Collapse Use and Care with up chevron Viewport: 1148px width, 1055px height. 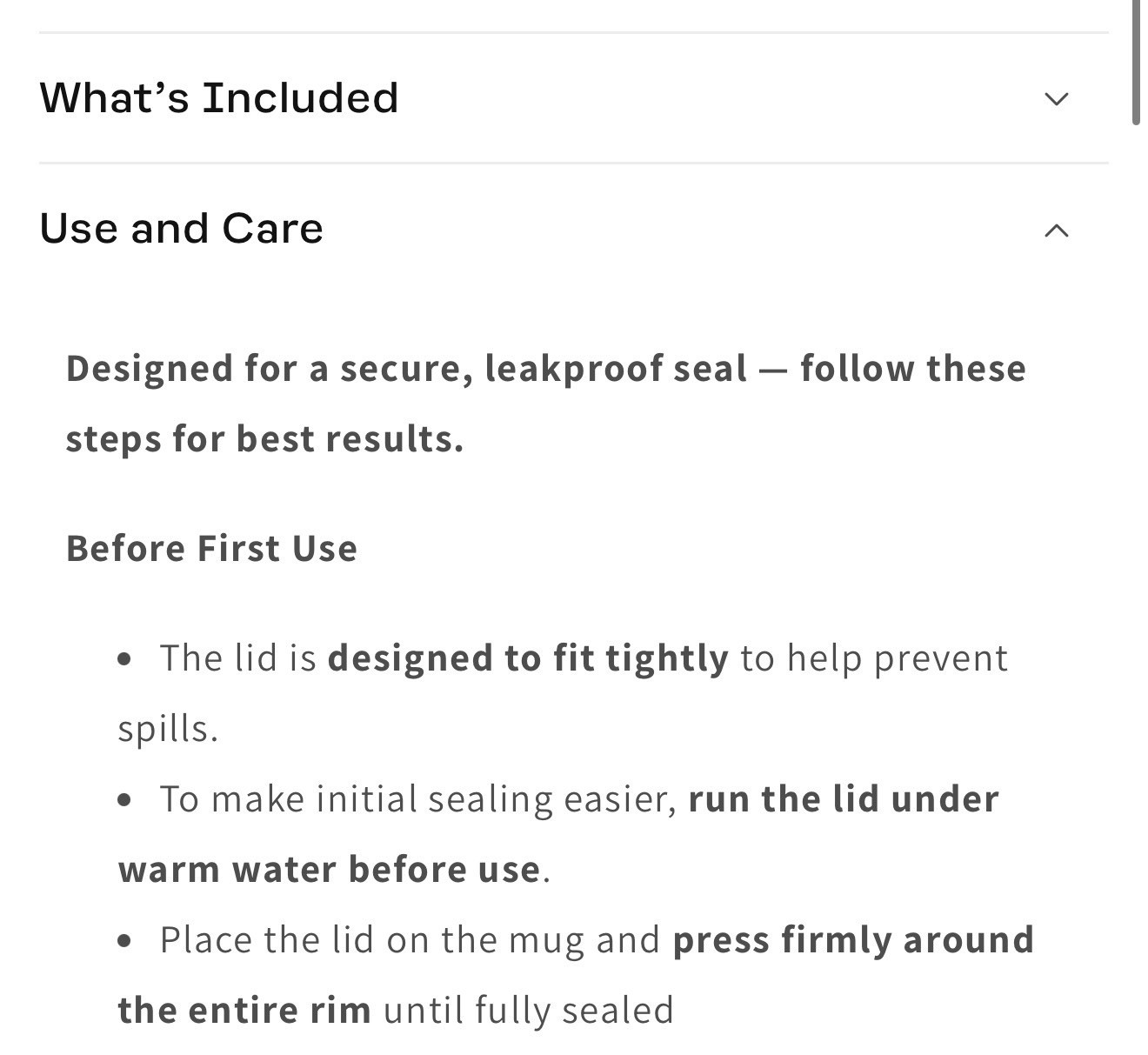coord(1056,230)
